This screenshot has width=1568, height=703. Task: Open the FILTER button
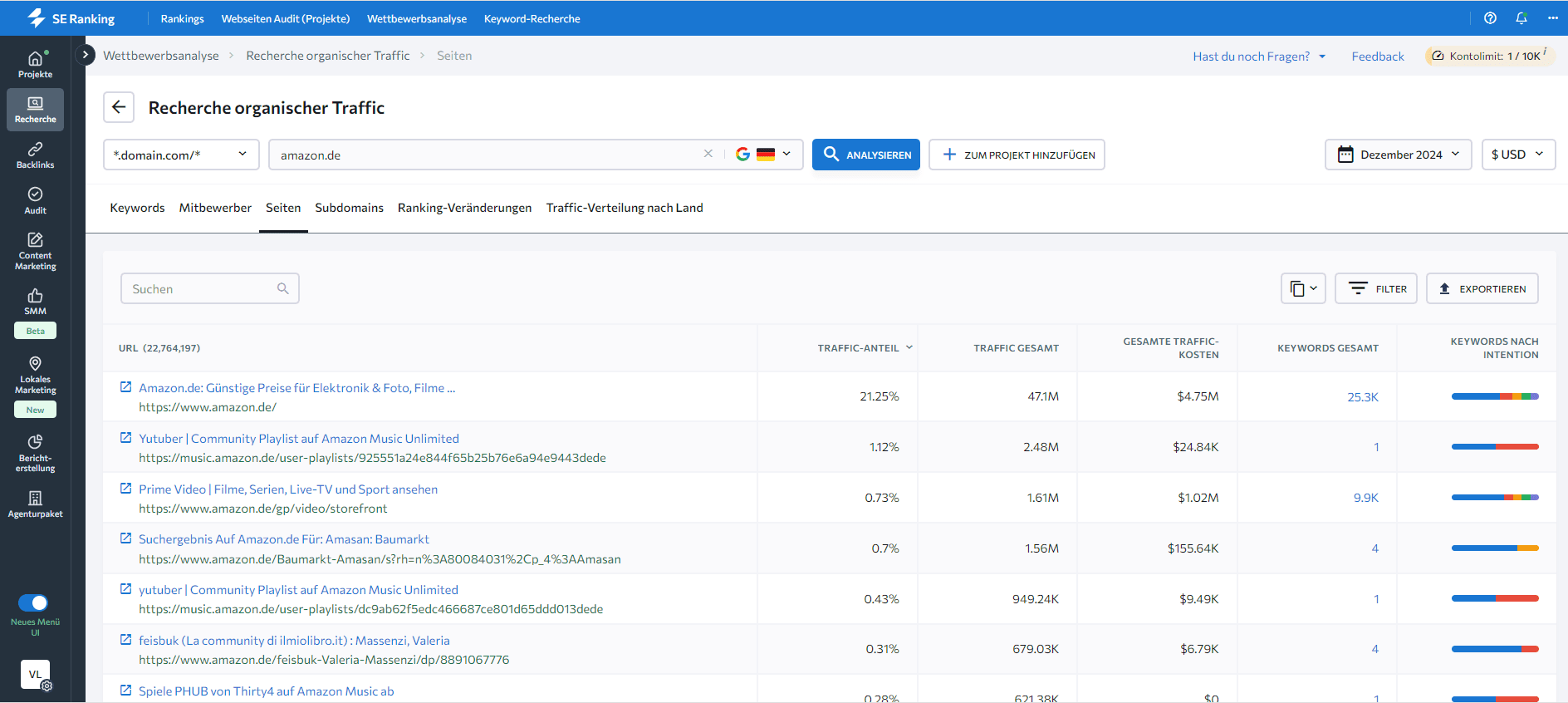[x=1375, y=288]
